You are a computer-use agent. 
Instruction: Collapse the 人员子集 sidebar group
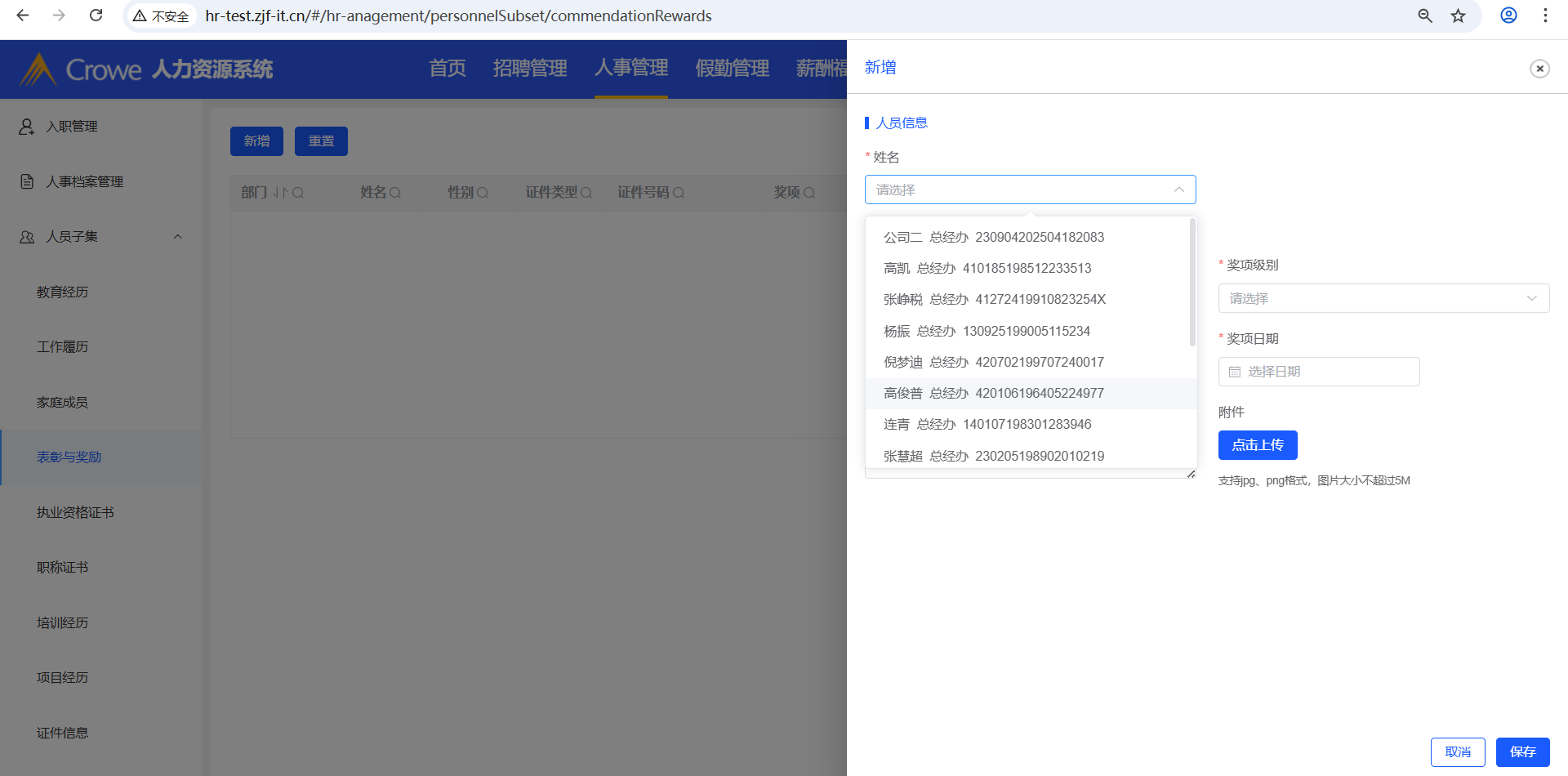click(177, 237)
